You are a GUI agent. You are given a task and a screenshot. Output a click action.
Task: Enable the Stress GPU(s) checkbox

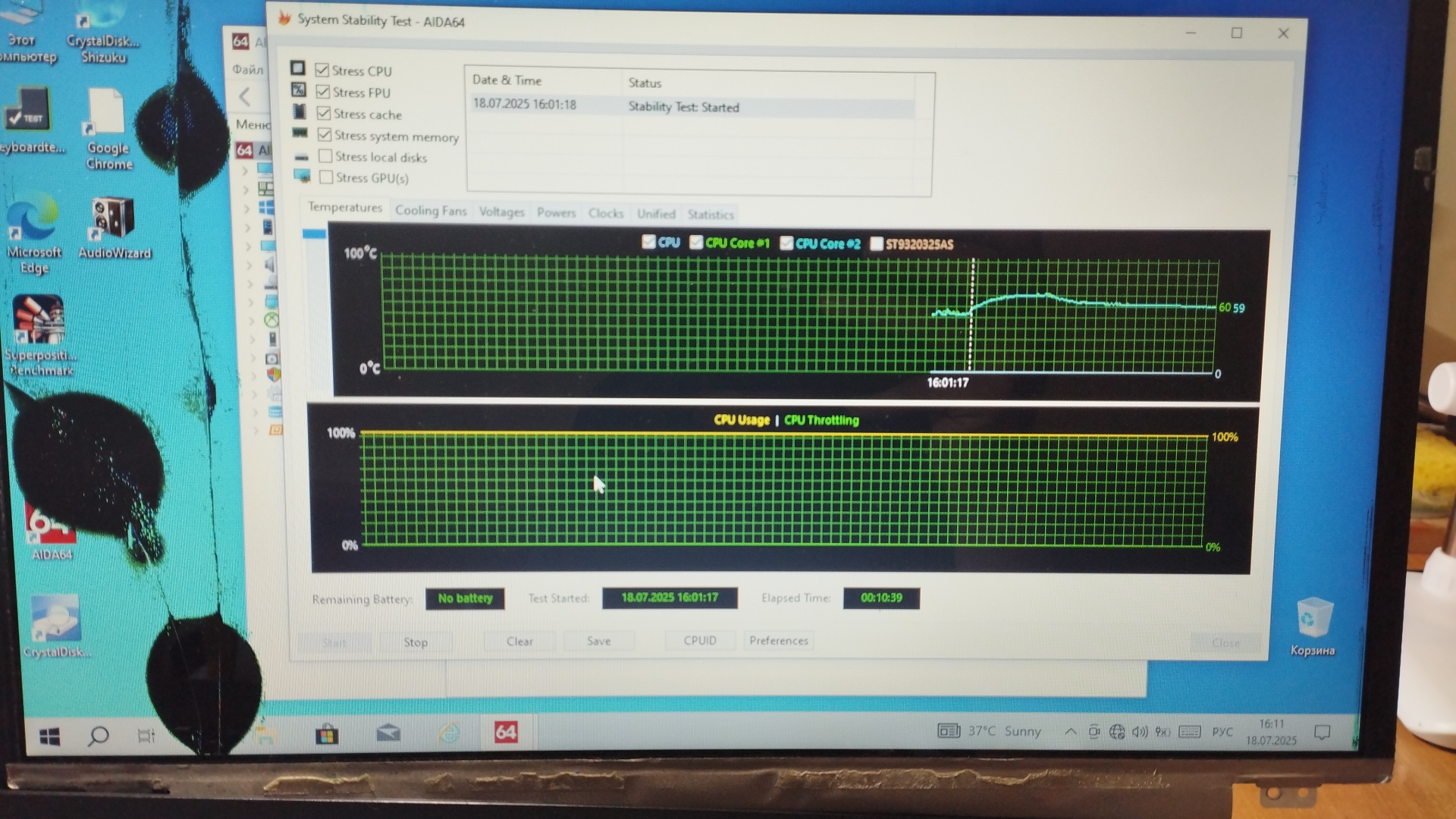(x=326, y=177)
